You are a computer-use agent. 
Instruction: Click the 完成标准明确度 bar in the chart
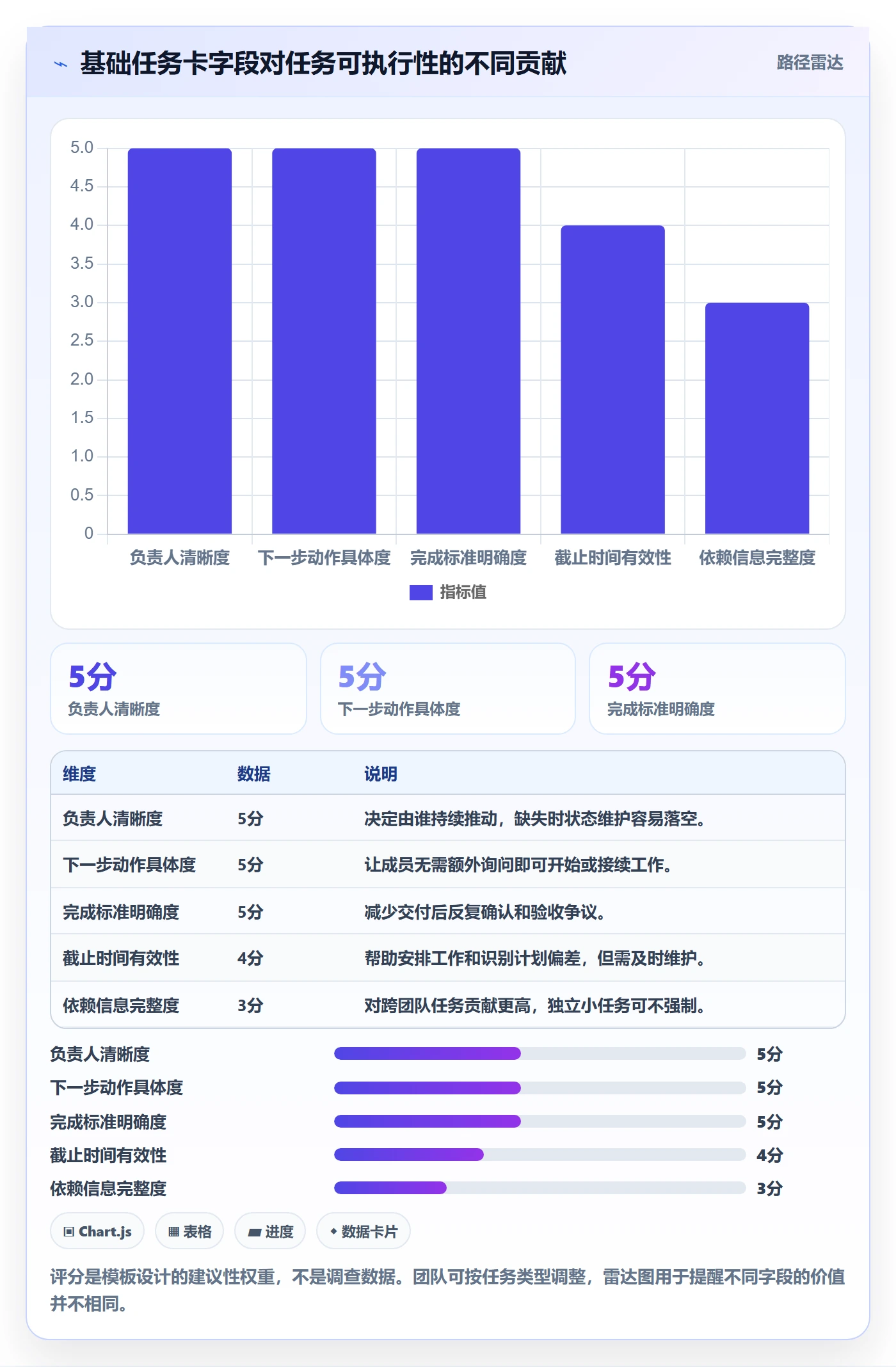click(x=468, y=340)
